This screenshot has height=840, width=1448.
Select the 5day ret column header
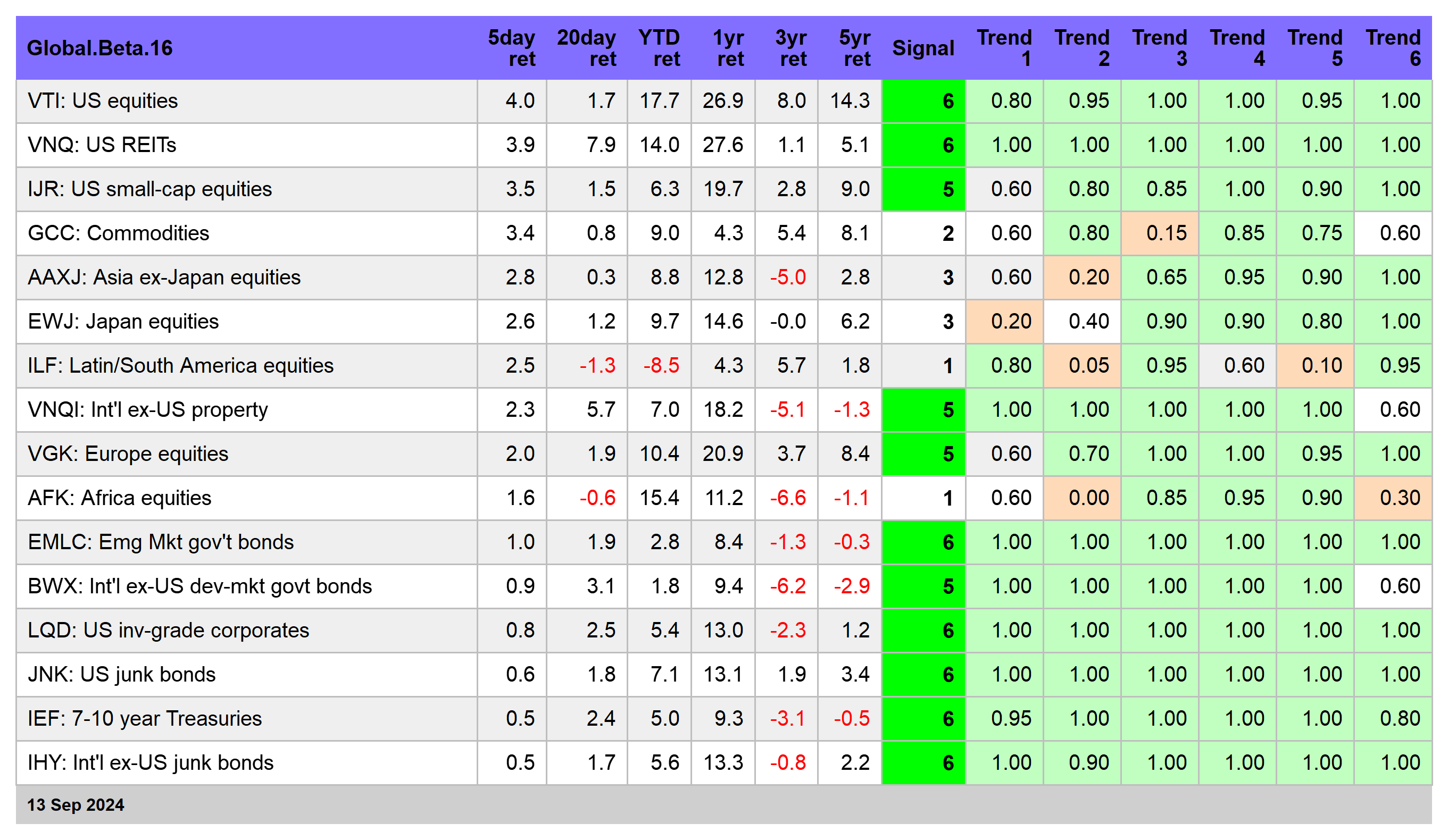click(x=511, y=48)
